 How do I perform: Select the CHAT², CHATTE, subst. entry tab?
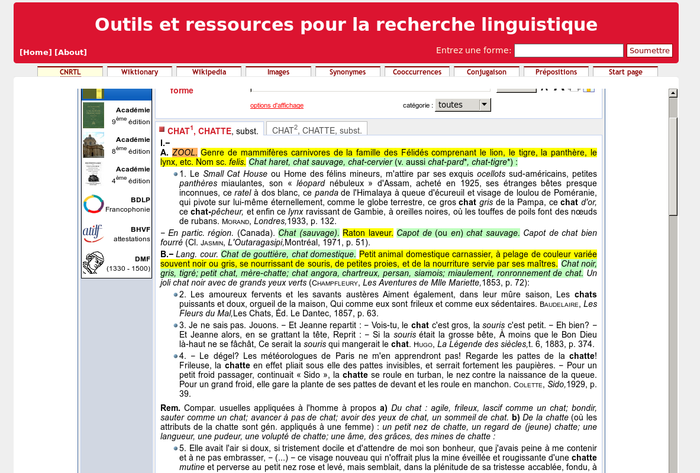coord(317,129)
